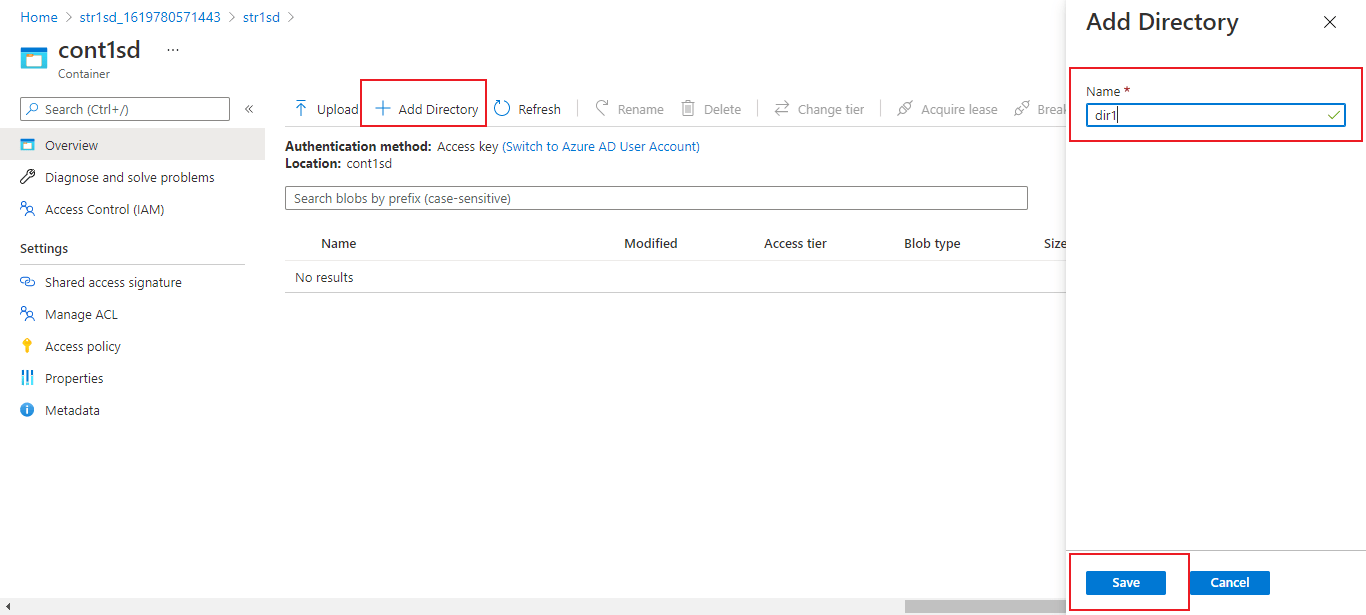Viewport: 1366px width, 615px height.
Task: Click the Rename icon
Action: click(600, 108)
